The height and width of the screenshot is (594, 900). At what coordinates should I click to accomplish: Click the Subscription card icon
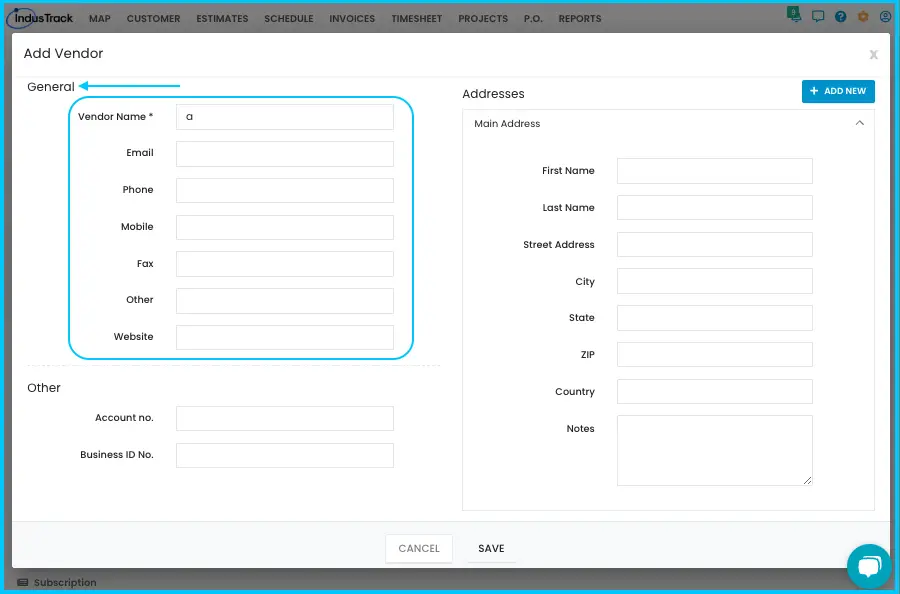click(22, 583)
